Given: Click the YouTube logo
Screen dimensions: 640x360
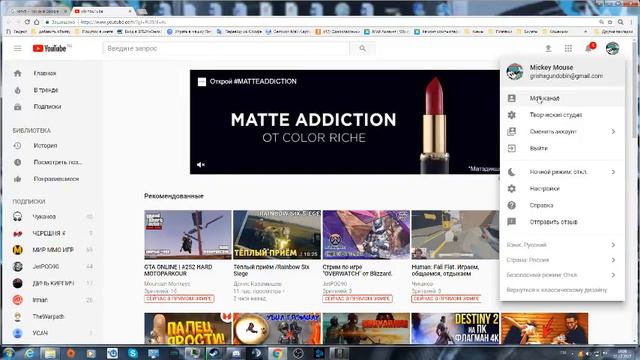Looking at the screenshot, I should tap(50, 49).
